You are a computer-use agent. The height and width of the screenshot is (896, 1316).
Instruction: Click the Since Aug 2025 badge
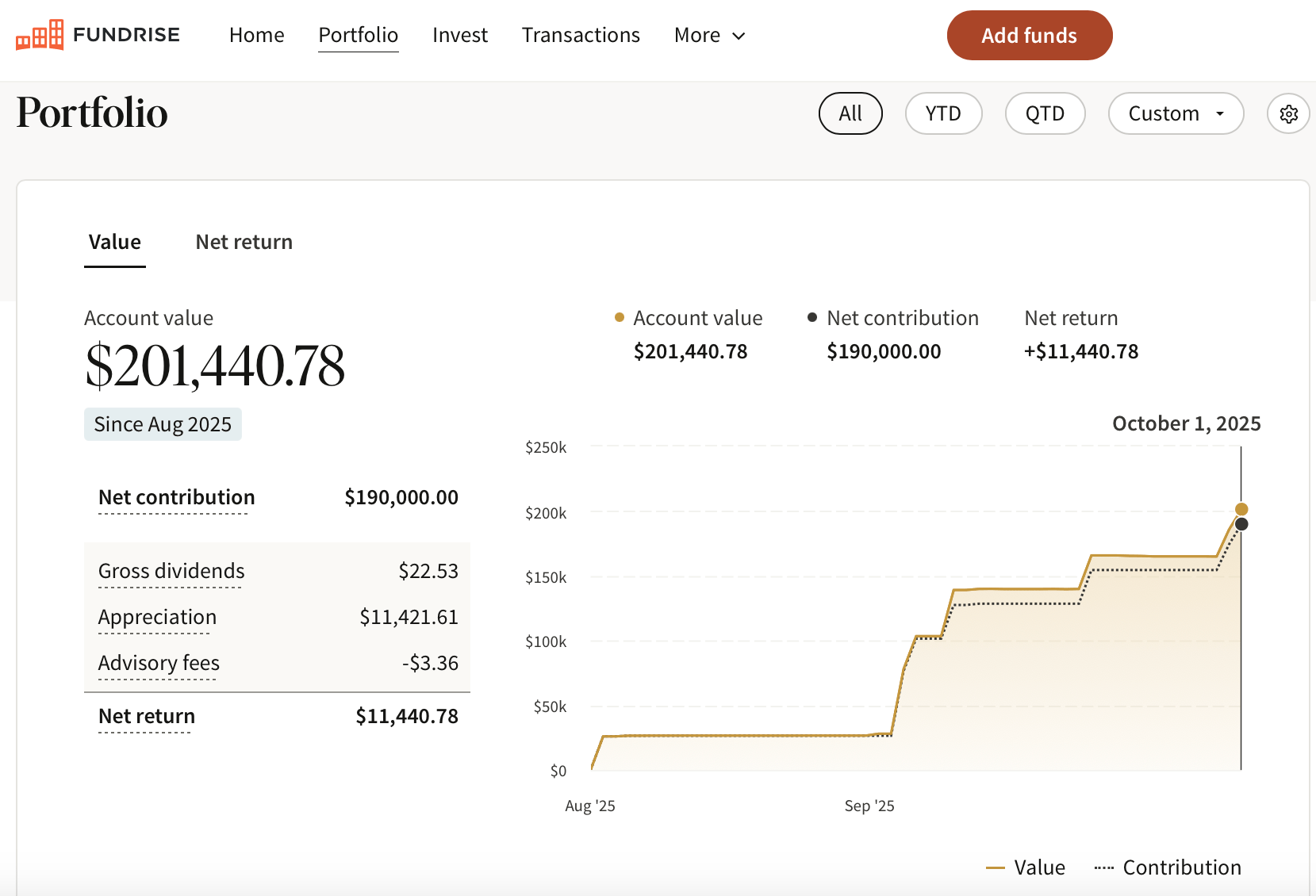pos(163,423)
